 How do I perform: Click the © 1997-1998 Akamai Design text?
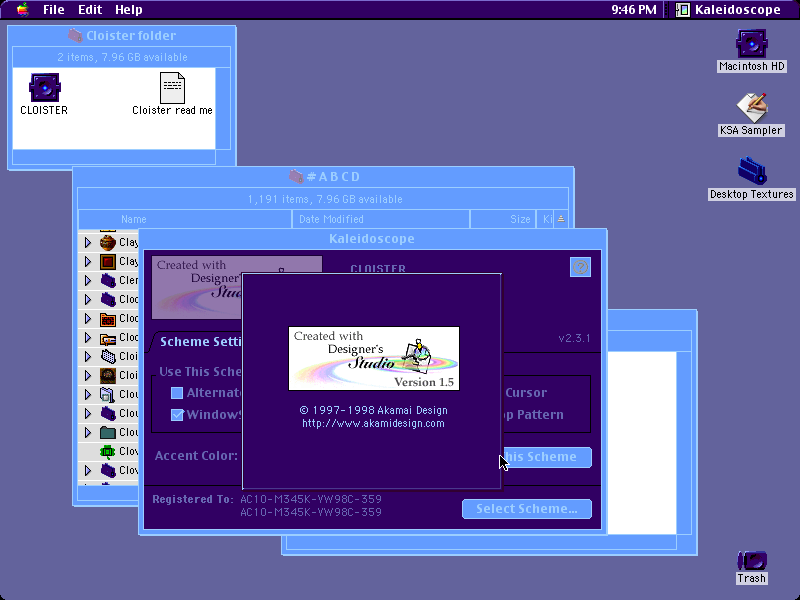(373, 410)
